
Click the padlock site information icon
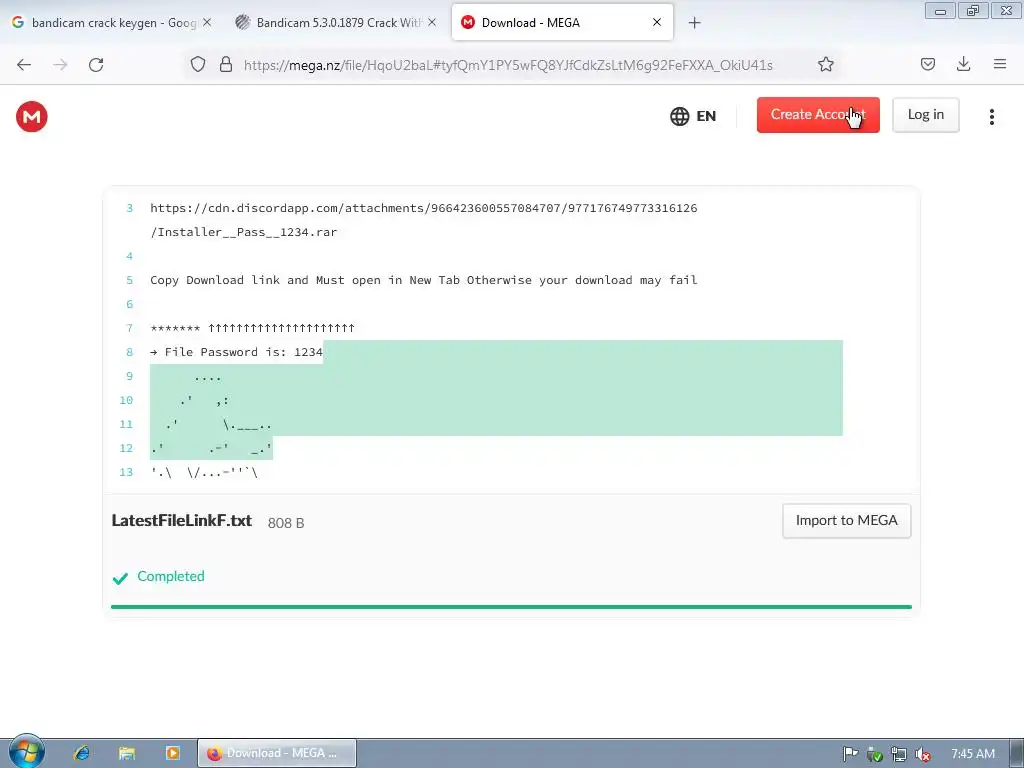pyautogui.click(x=226, y=65)
